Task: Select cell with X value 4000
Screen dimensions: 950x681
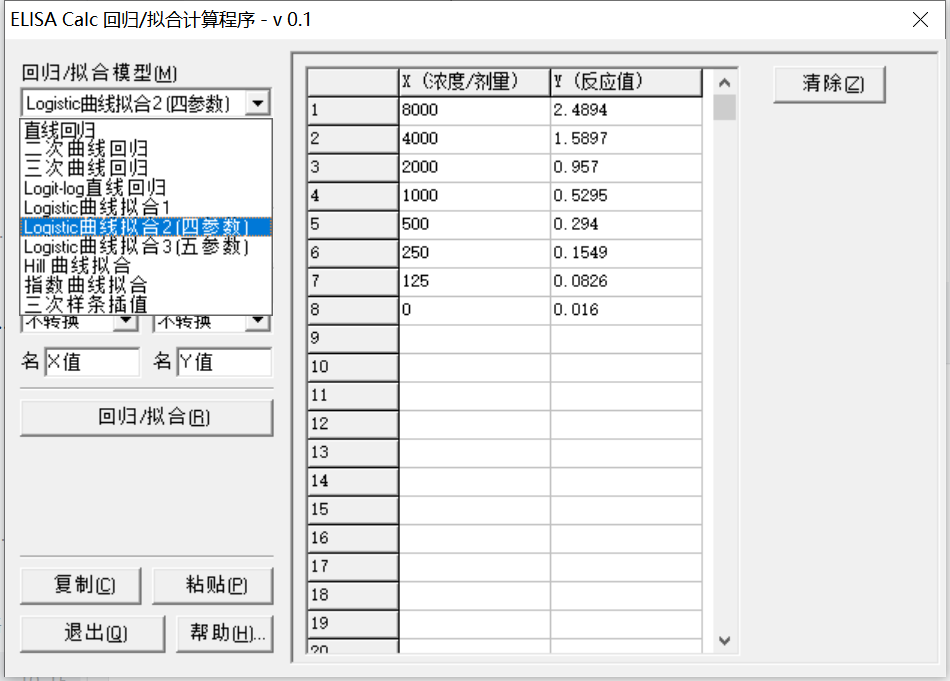Action: 474,139
